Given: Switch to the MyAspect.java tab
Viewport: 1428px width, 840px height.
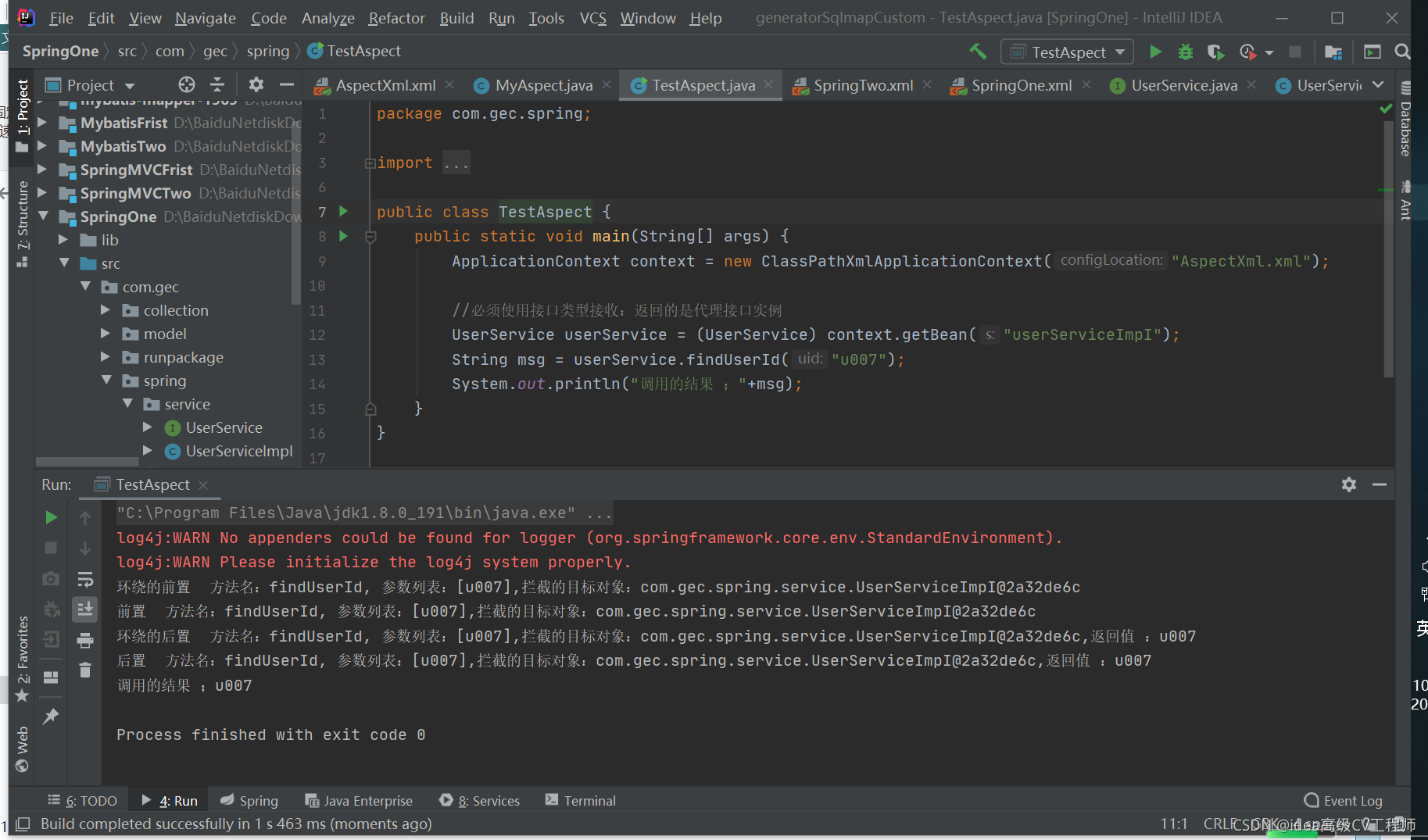Looking at the screenshot, I should [543, 85].
